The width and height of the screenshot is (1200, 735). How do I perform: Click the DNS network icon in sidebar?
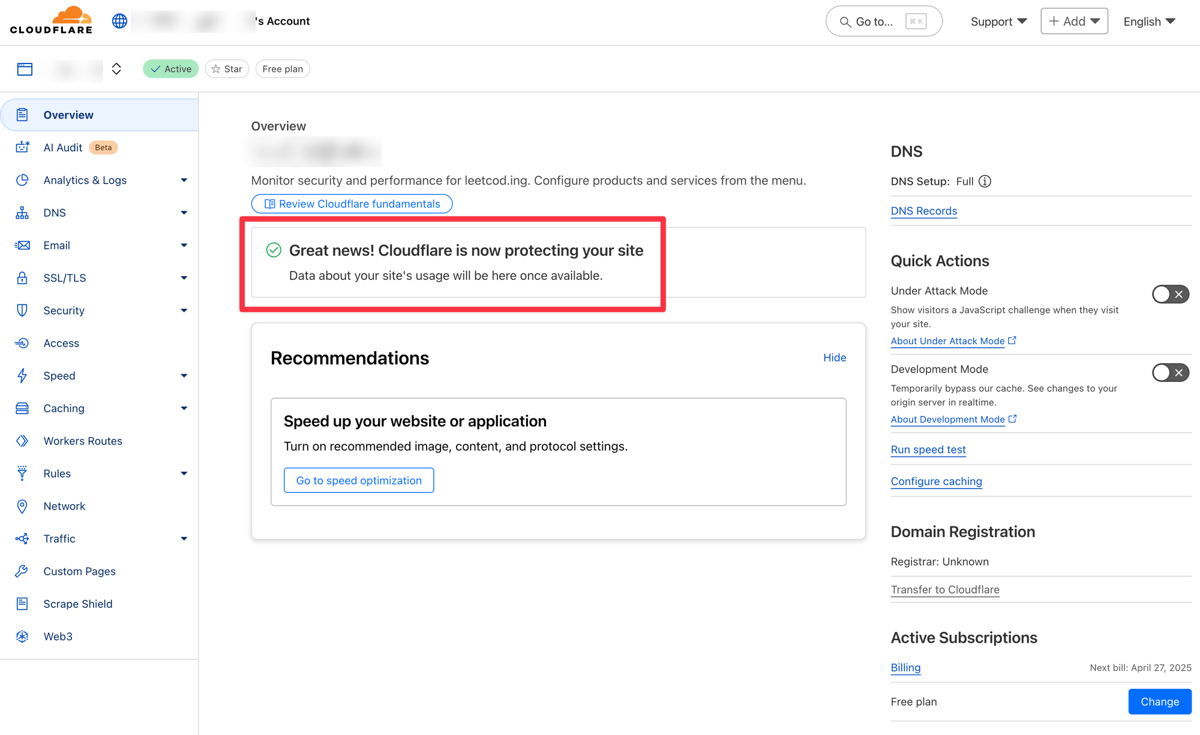tap(22, 213)
